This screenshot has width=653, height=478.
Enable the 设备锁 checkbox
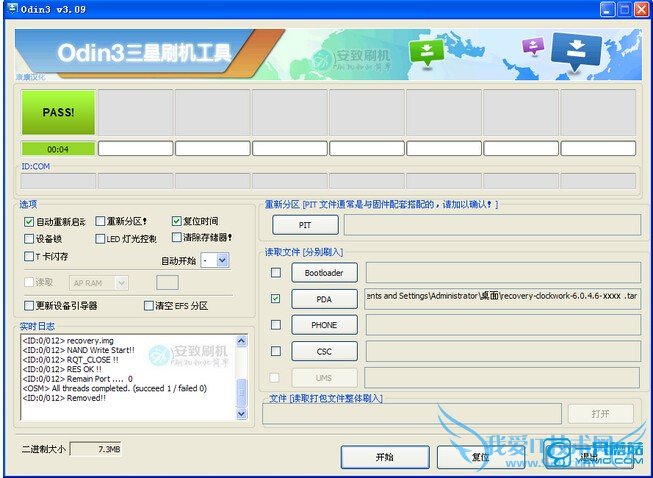[x=29, y=239]
